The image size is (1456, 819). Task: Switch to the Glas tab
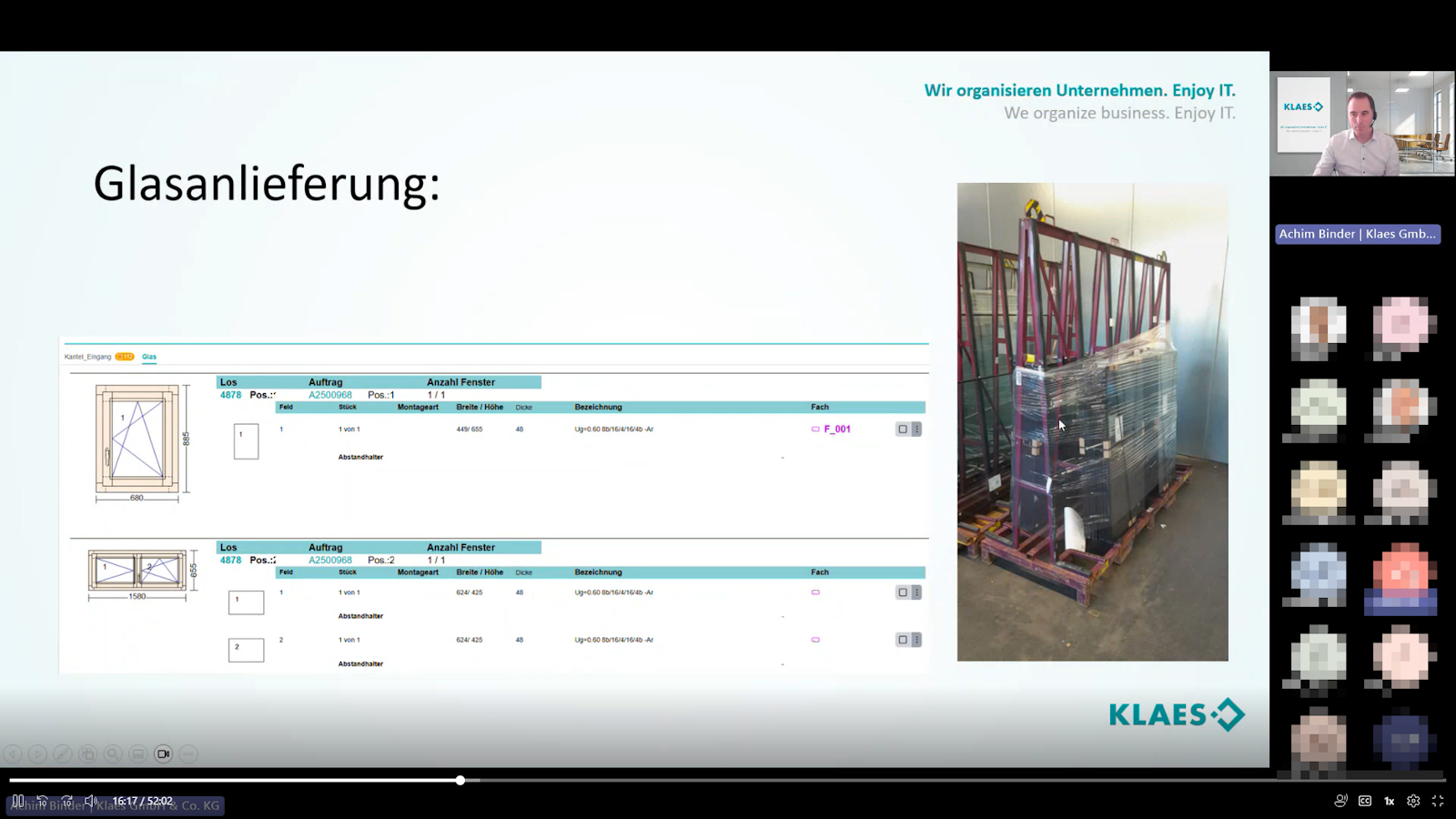149,357
